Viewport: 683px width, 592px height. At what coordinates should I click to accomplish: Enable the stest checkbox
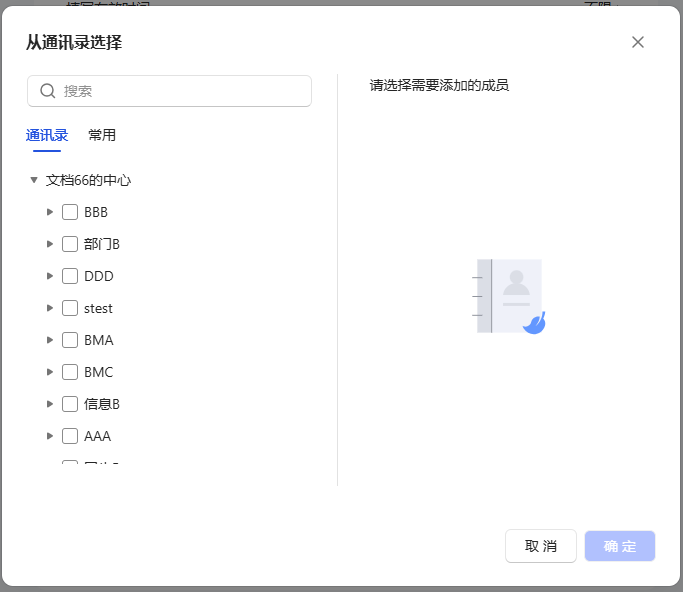tap(70, 308)
